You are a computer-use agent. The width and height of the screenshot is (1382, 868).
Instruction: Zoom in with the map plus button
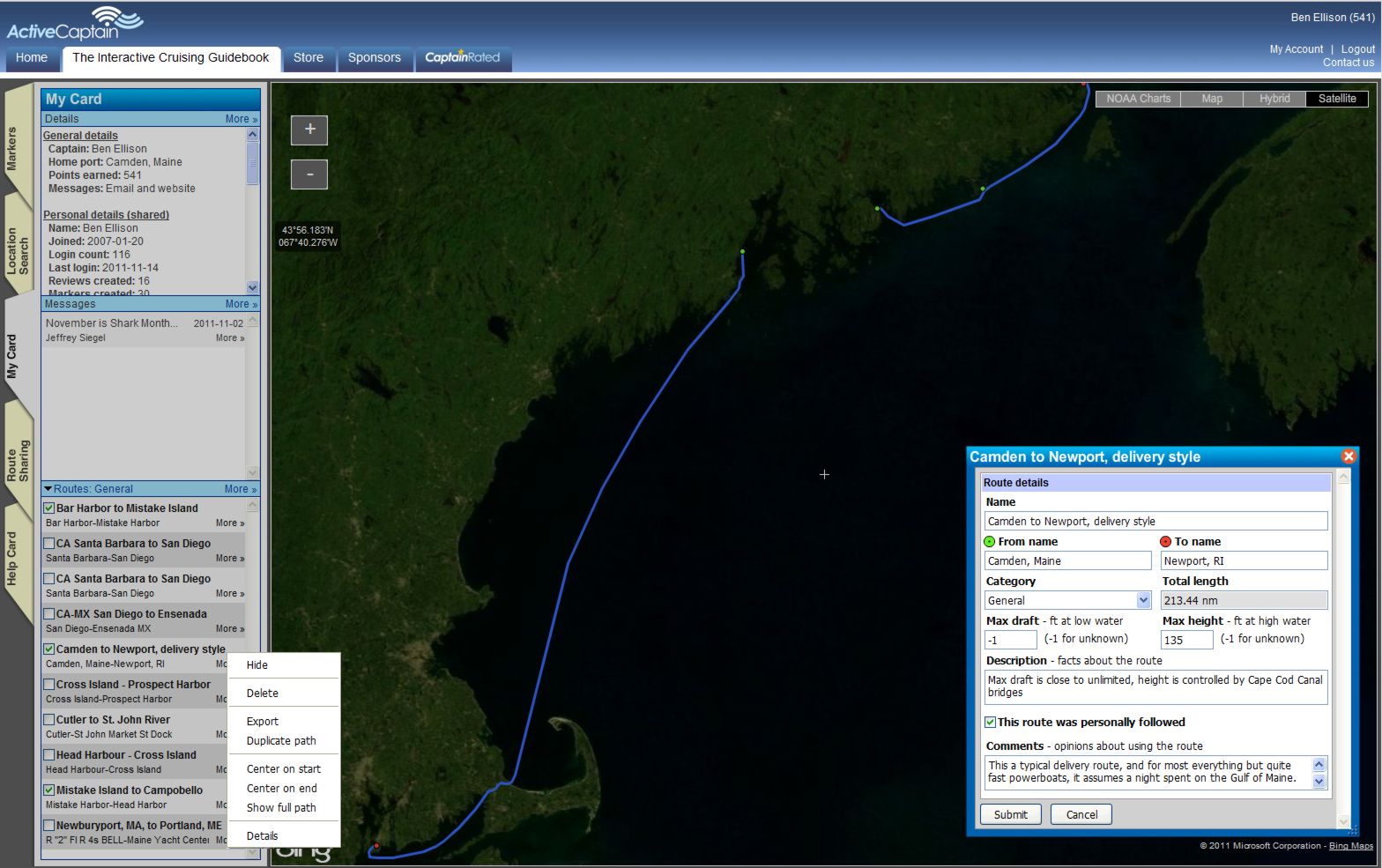[x=309, y=130]
